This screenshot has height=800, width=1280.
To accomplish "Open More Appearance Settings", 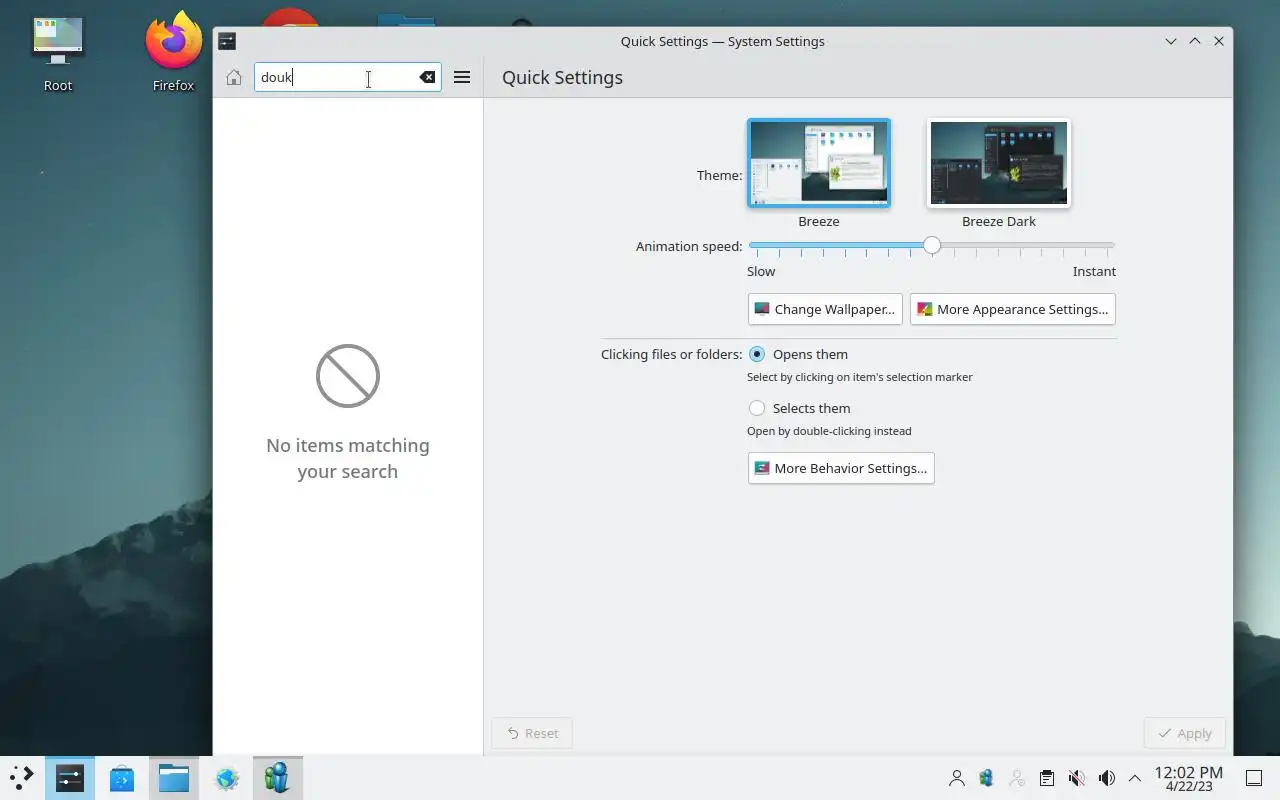I will [x=1012, y=309].
